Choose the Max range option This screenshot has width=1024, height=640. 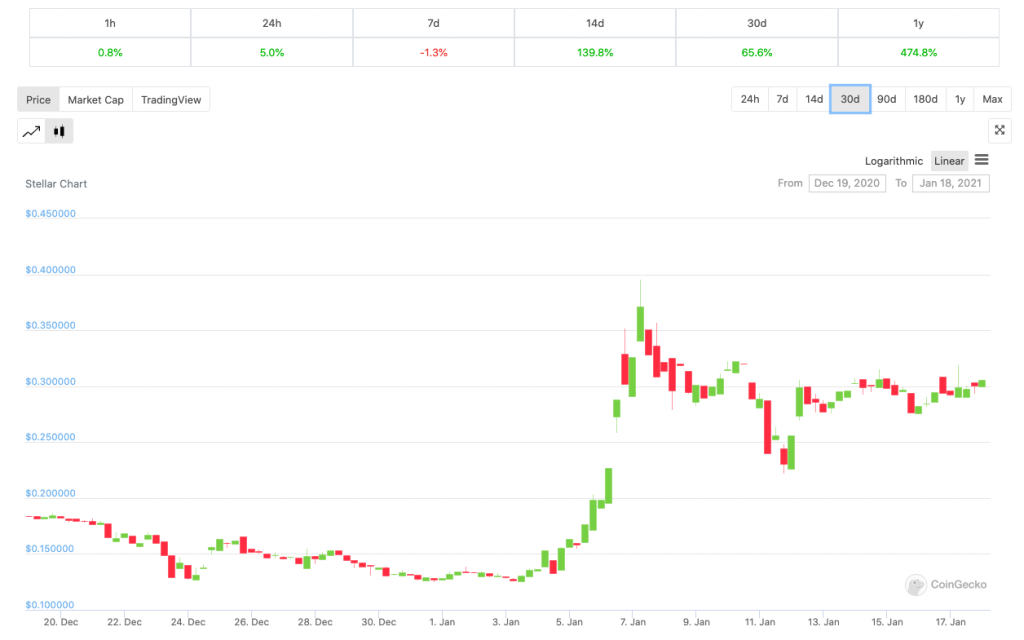point(992,99)
